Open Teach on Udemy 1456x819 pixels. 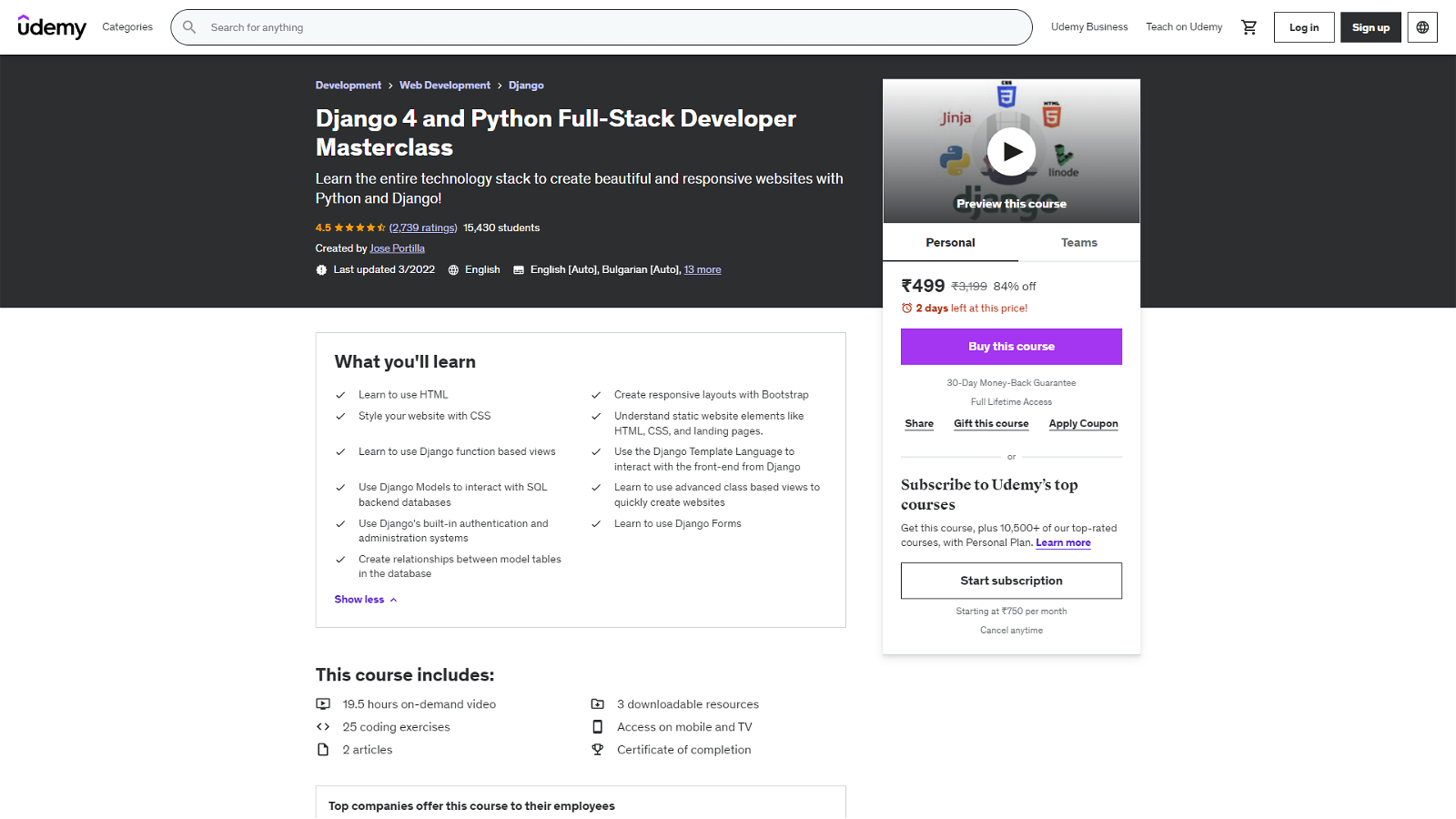pos(1184,27)
